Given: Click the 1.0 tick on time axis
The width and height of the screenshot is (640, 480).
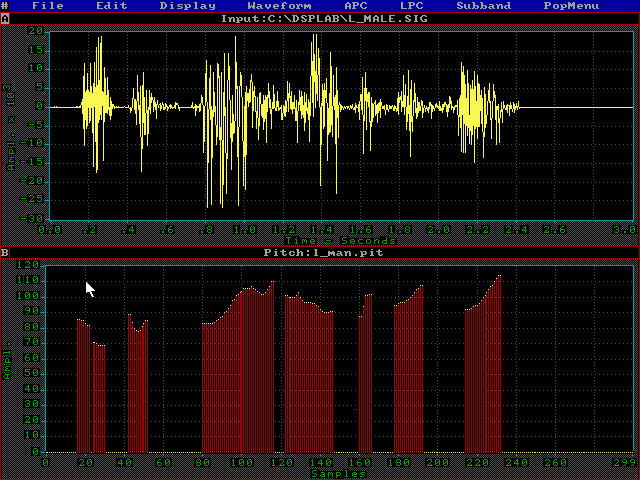Looking at the screenshot, I should [x=245, y=230].
